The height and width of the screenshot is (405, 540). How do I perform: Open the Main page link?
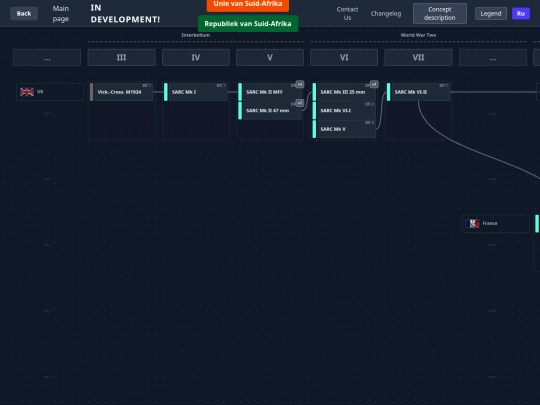click(x=61, y=13)
